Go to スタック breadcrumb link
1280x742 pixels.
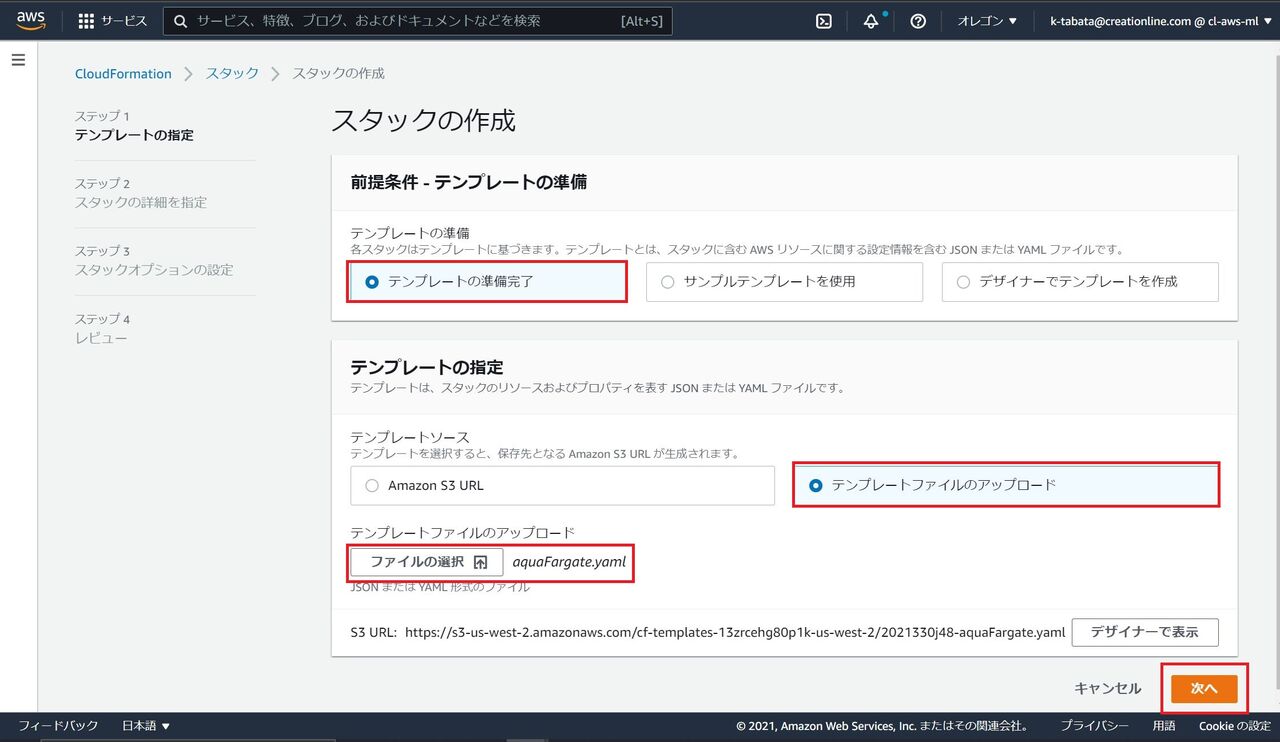tap(232, 73)
